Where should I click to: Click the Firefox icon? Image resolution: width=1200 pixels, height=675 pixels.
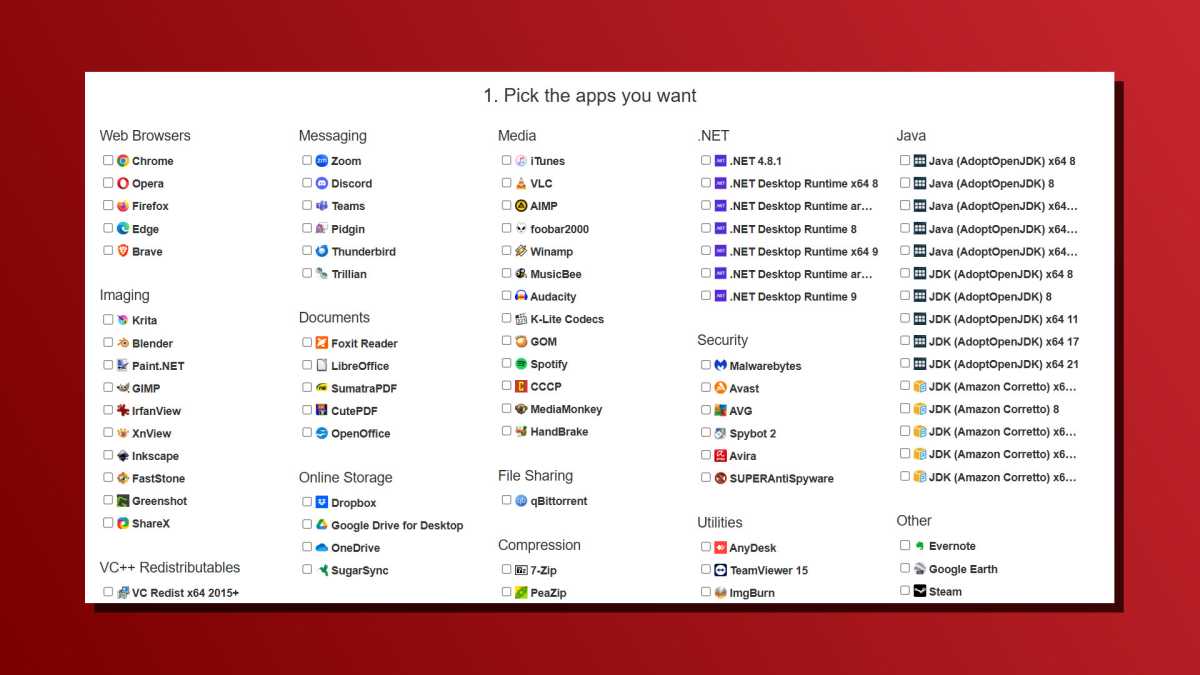click(x=123, y=206)
